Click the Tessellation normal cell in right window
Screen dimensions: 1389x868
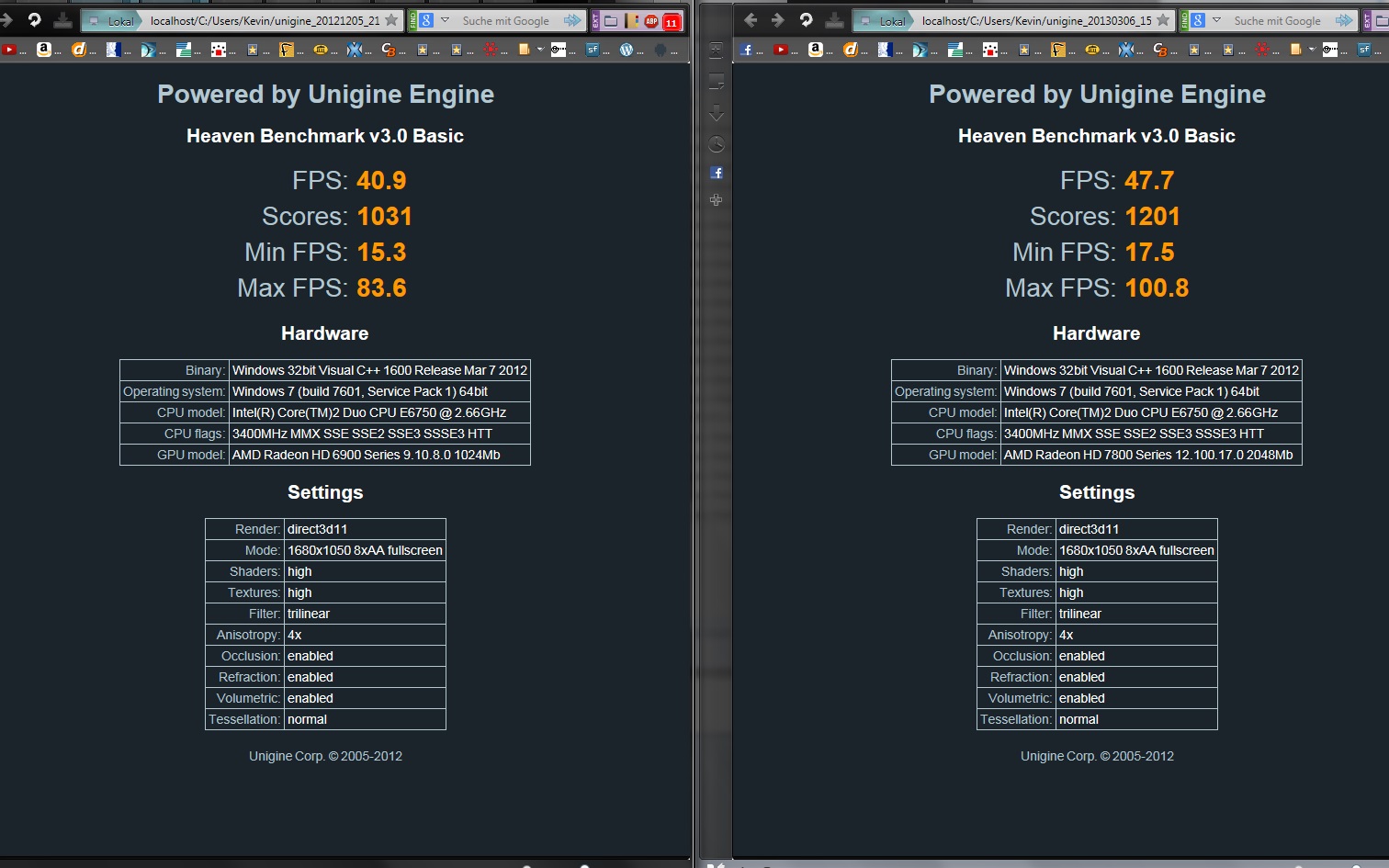click(x=1136, y=719)
